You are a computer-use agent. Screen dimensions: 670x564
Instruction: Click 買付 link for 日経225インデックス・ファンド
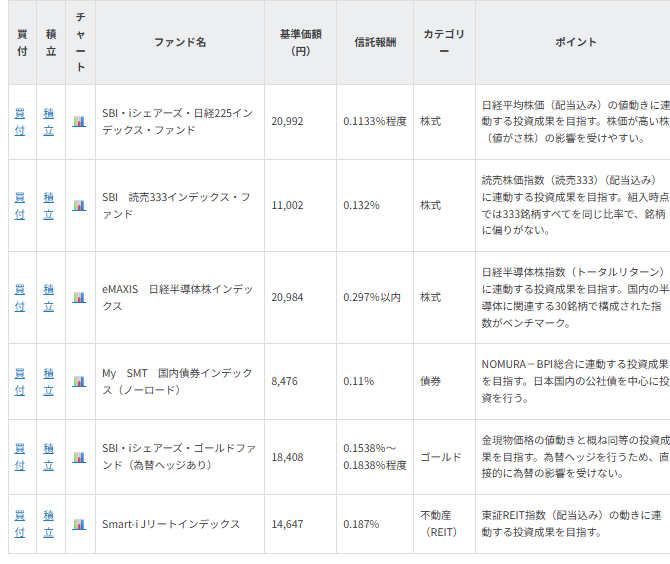click(20, 122)
